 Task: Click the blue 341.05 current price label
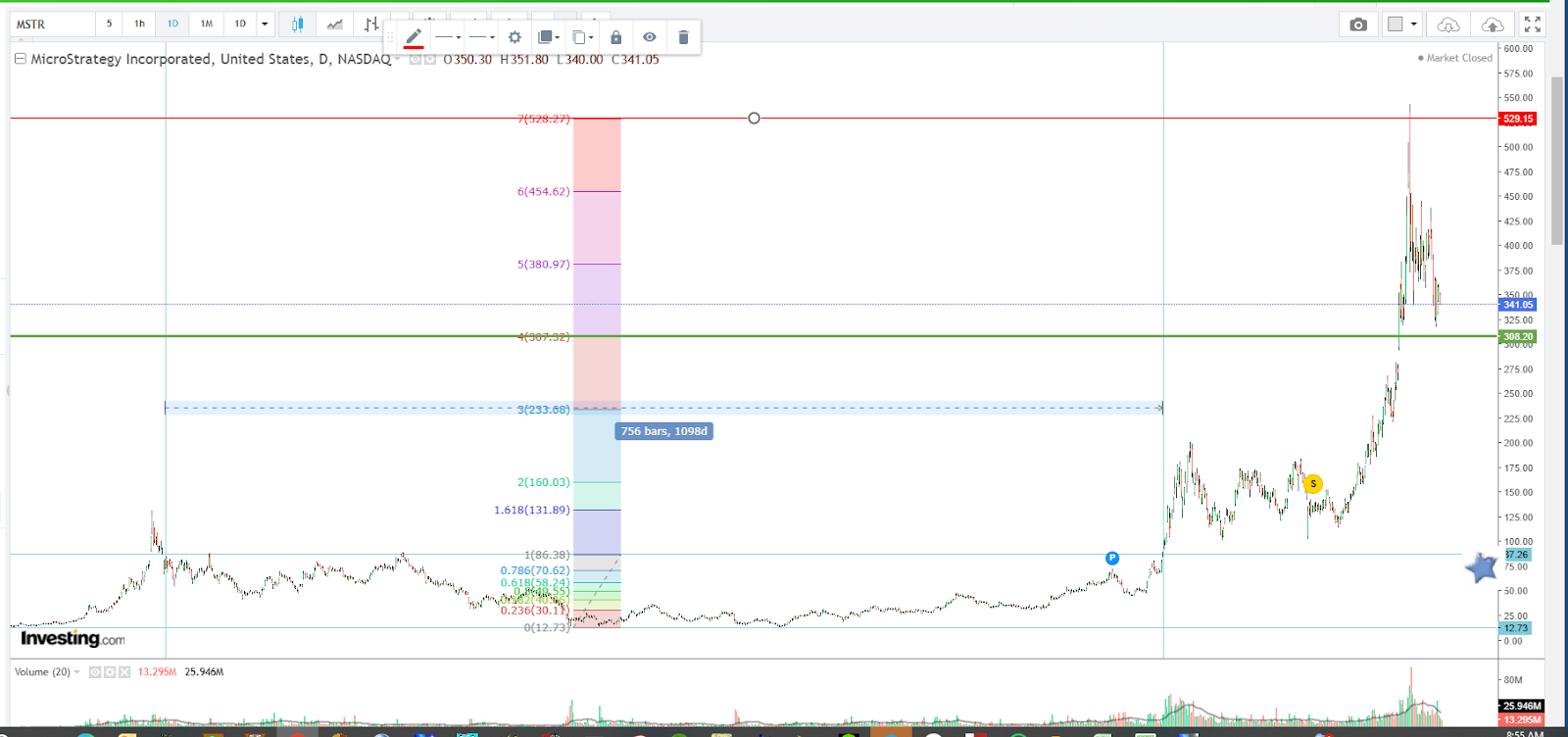click(1518, 305)
